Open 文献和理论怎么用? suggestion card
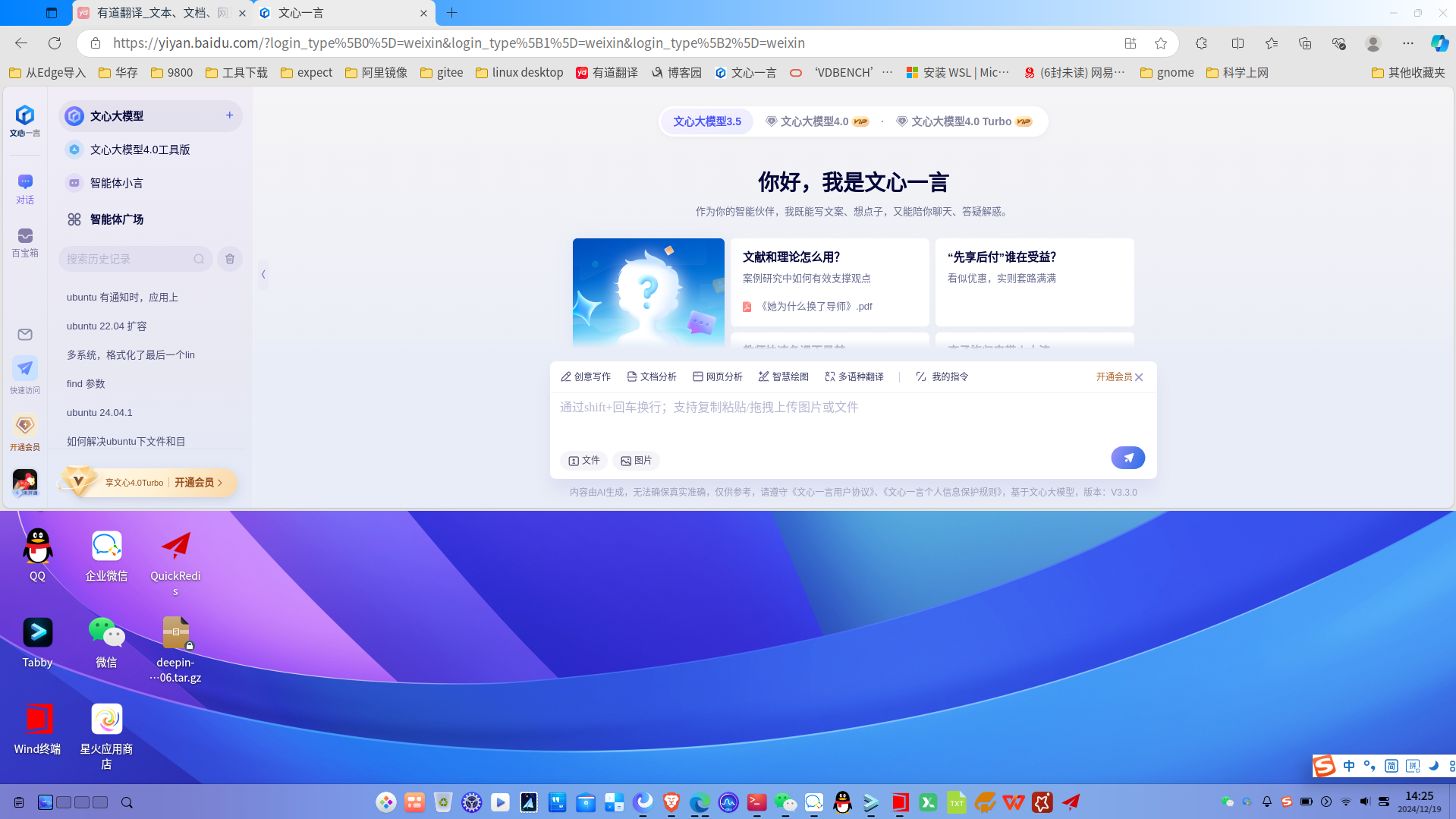The image size is (1456, 819). pos(830,282)
